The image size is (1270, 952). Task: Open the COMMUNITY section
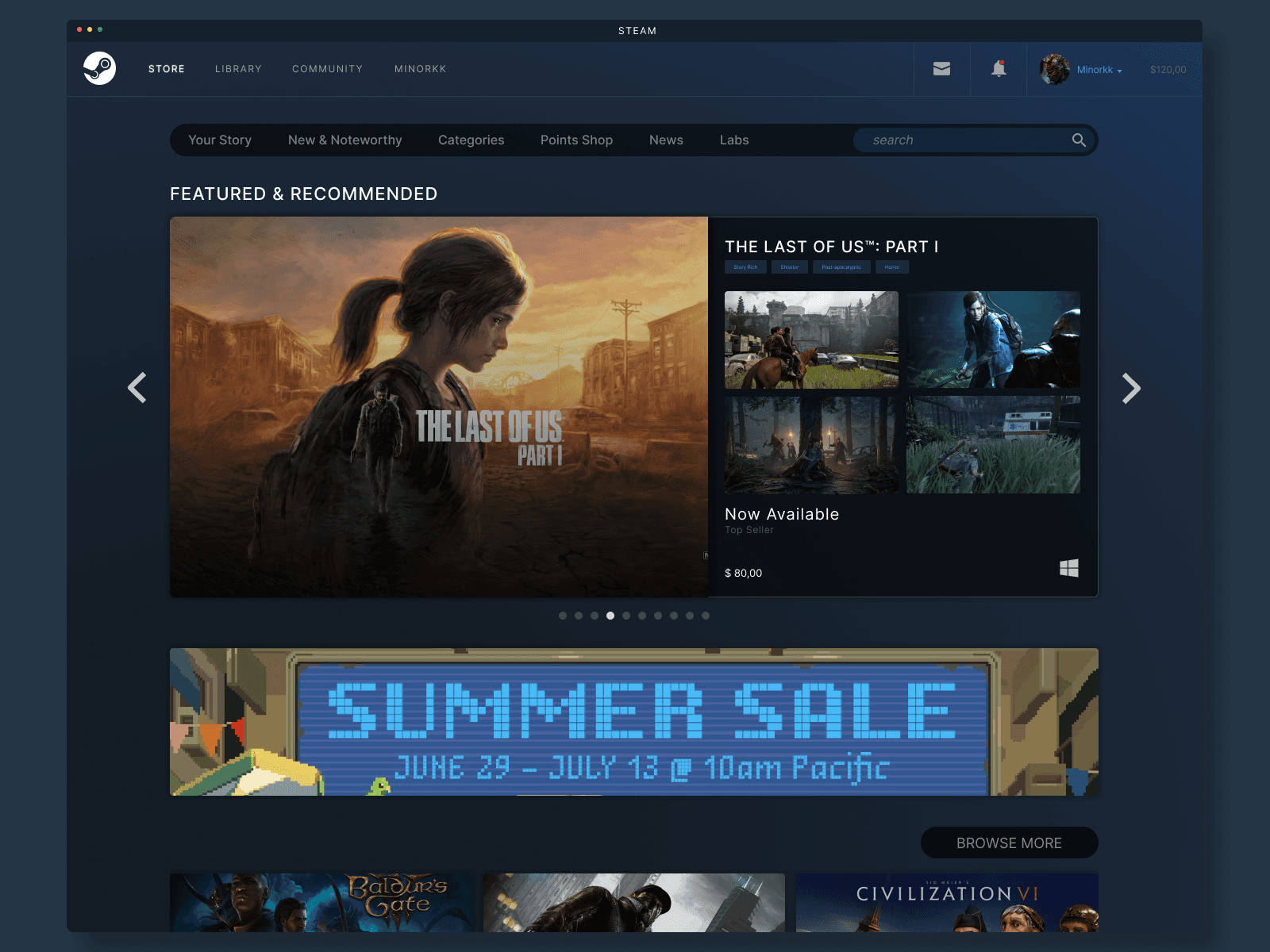327,69
